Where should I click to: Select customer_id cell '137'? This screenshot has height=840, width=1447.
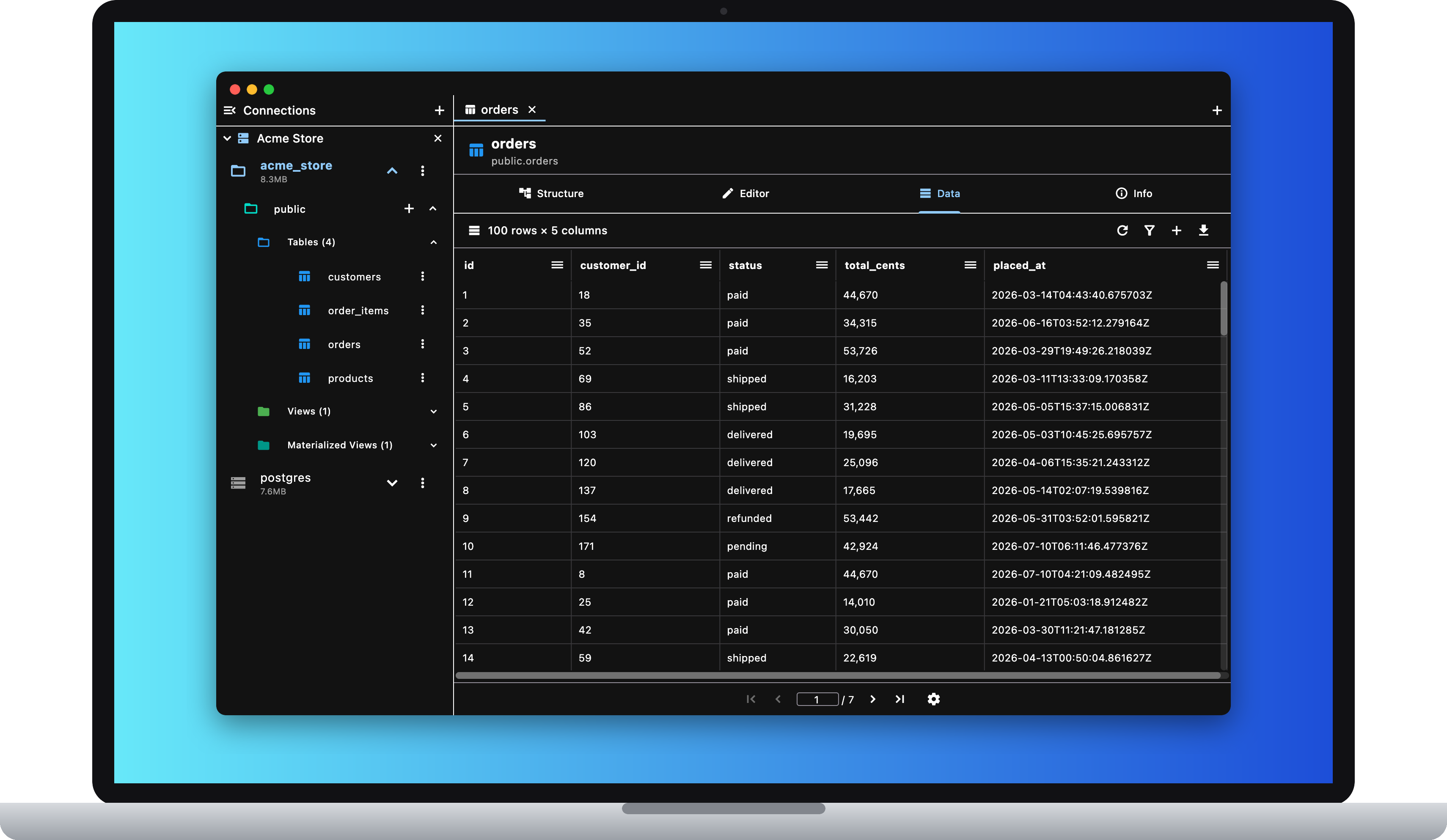[x=645, y=490]
